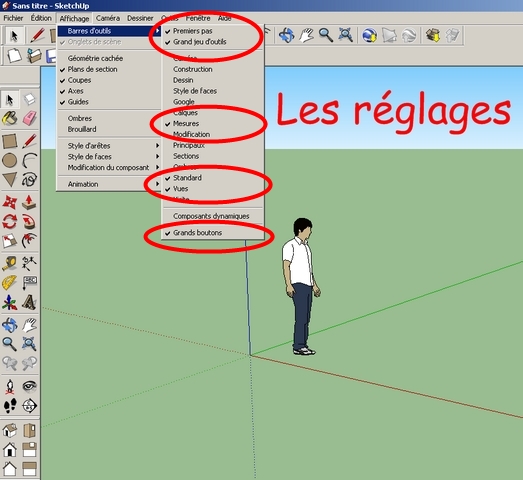This screenshot has height=480, width=523.
Task: Activate Pan hand tool in left toolbar
Action: [29, 325]
